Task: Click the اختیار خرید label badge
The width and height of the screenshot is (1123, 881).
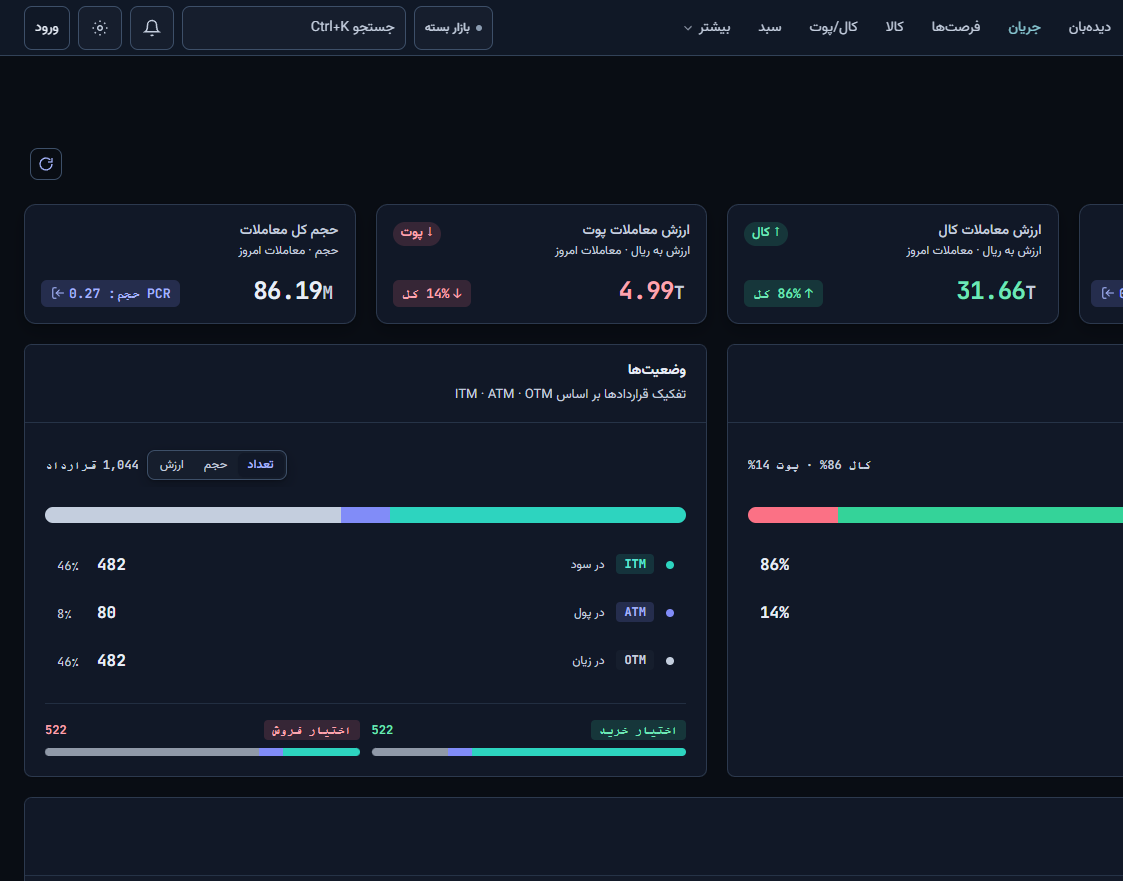Action: (x=638, y=730)
